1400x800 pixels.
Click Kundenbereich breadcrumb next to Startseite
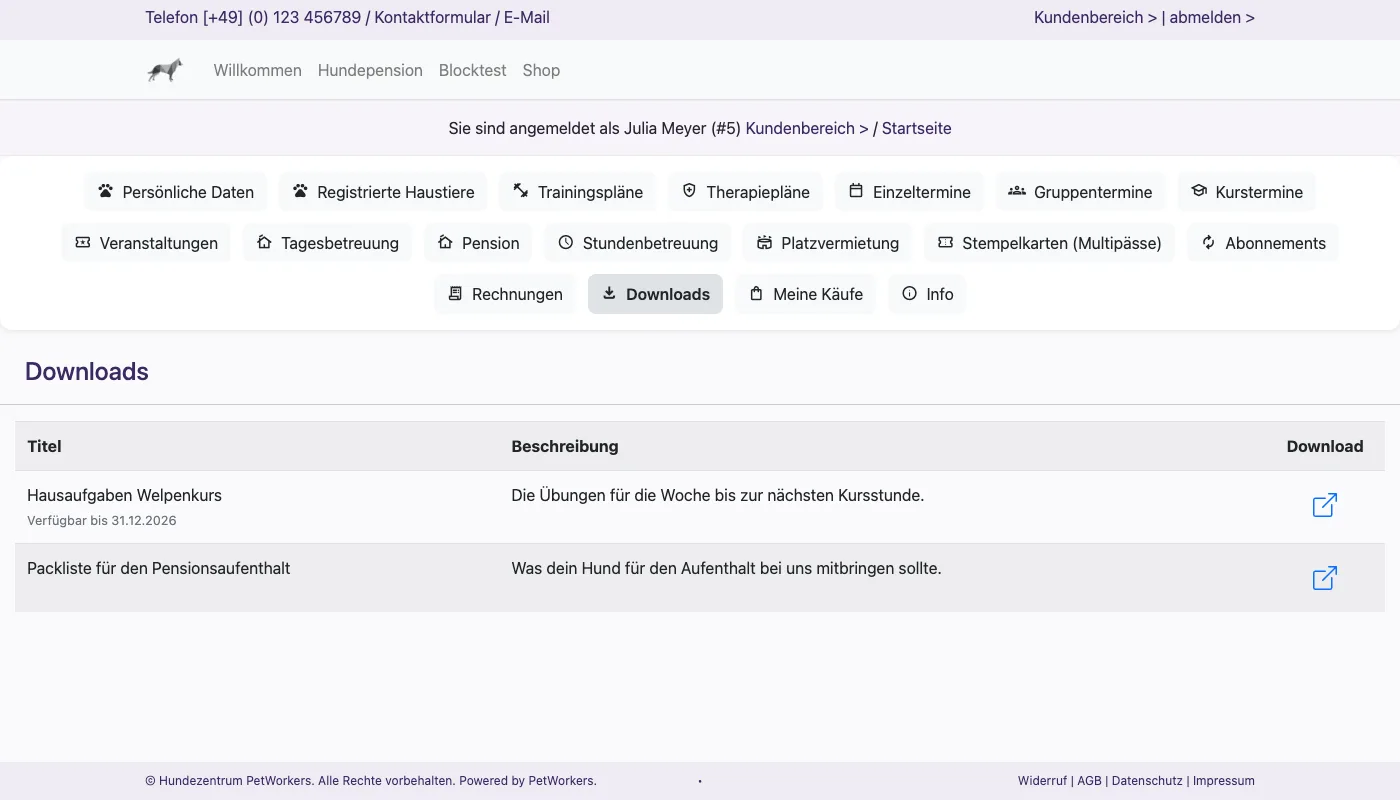coord(807,128)
